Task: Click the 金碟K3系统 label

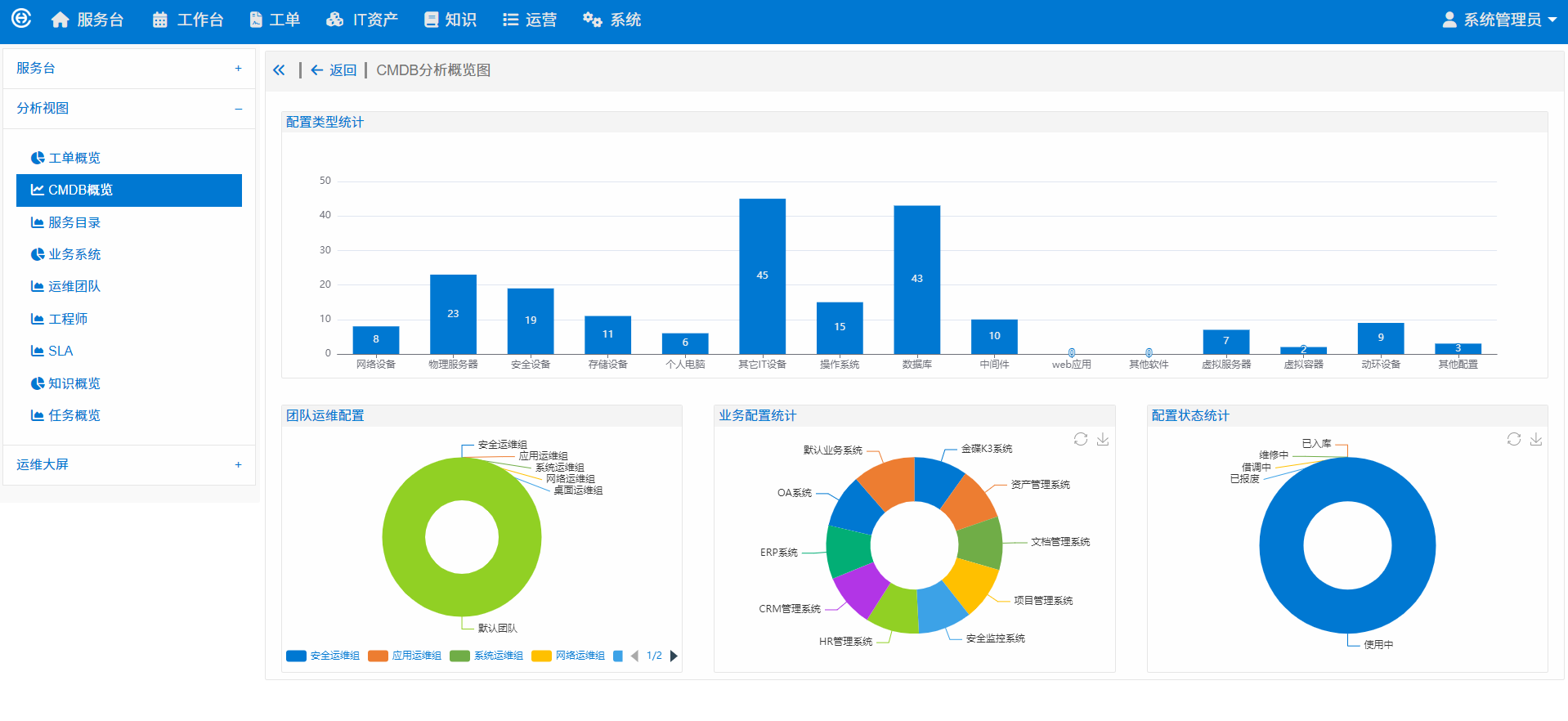Action: coord(987,449)
